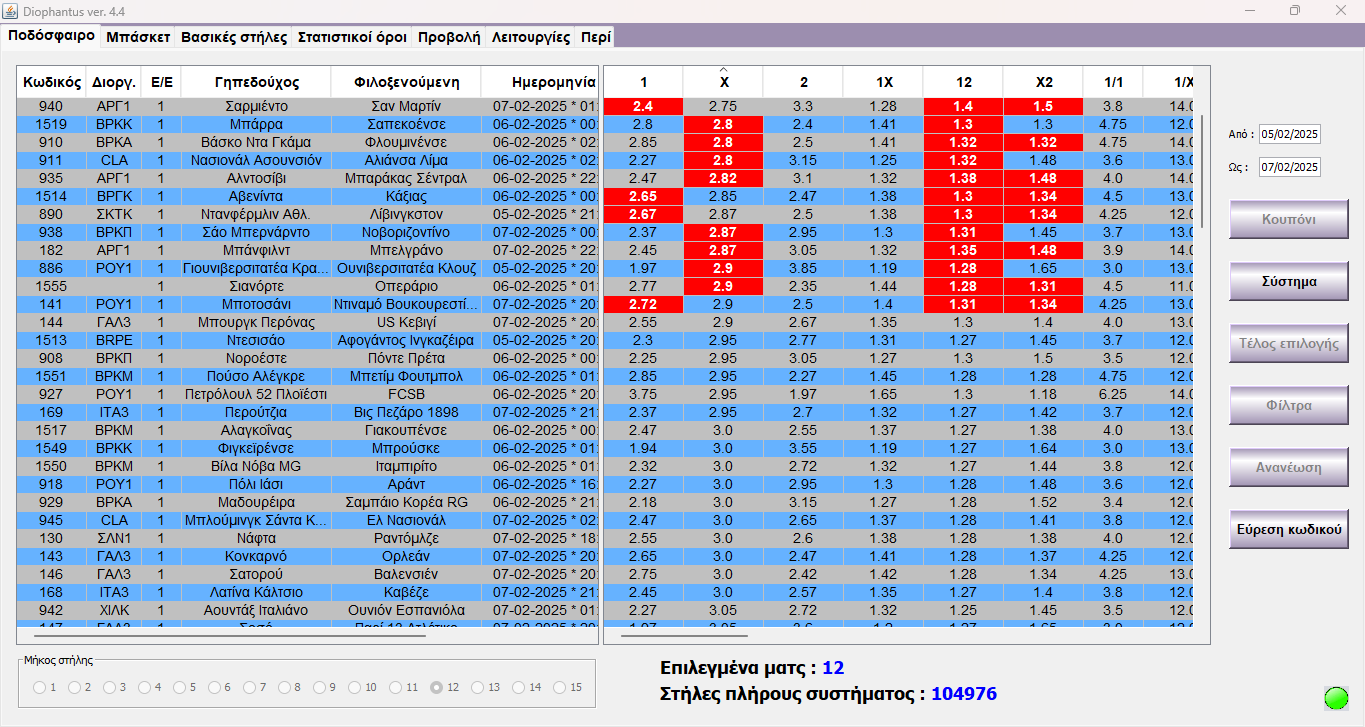Open the Βασικές στήλες tab
1365x727 pixels.
233,37
